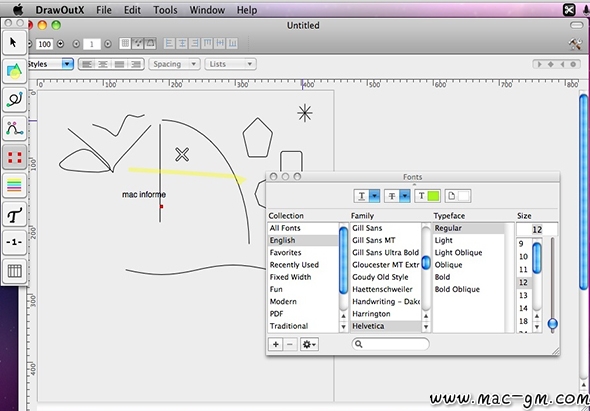Open the File menu

(104, 10)
